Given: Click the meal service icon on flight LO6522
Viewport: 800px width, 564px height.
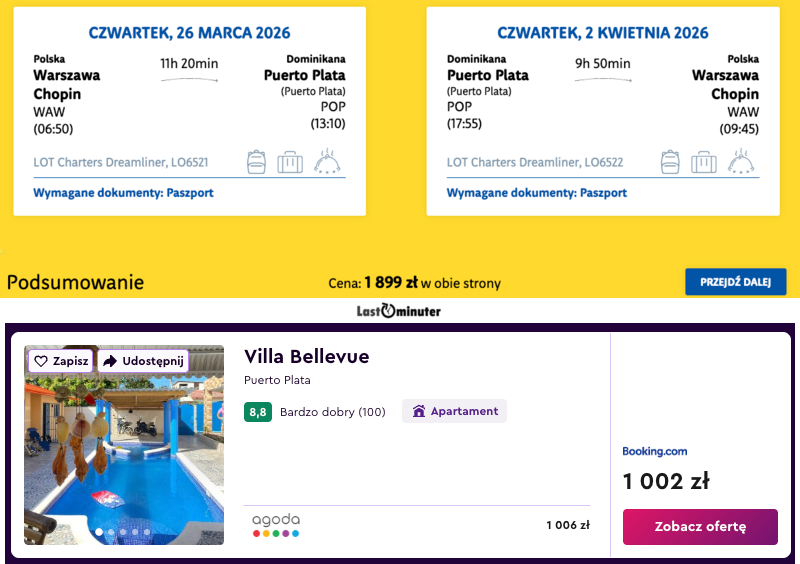Looking at the screenshot, I should coord(741,161).
